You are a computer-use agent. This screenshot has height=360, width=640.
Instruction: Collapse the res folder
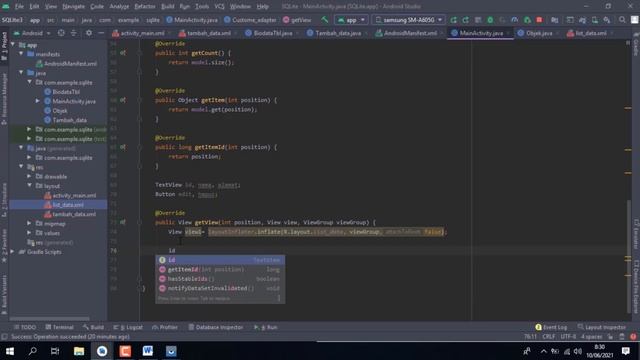click(x=21, y=167)
